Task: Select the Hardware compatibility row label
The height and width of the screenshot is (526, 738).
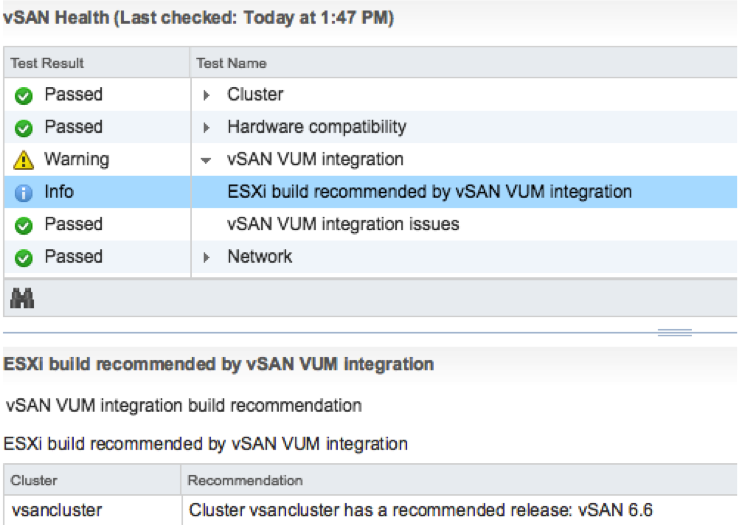Action: pyautogui.click(x=317, y=127)
